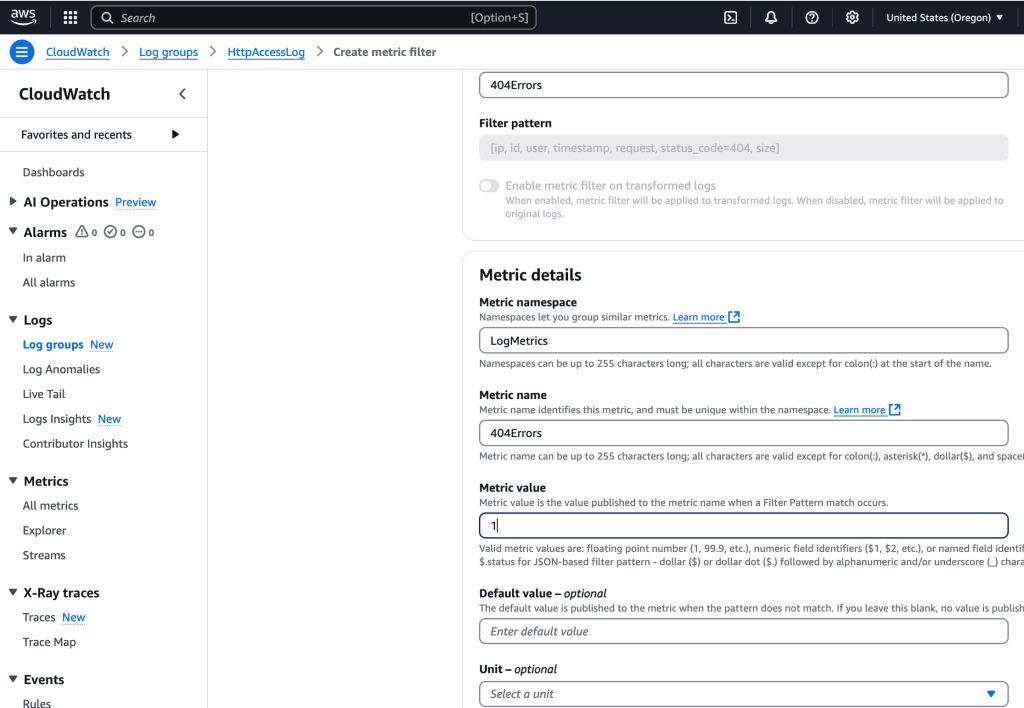Click Learn more link under Metric namespace

[699, 317]
